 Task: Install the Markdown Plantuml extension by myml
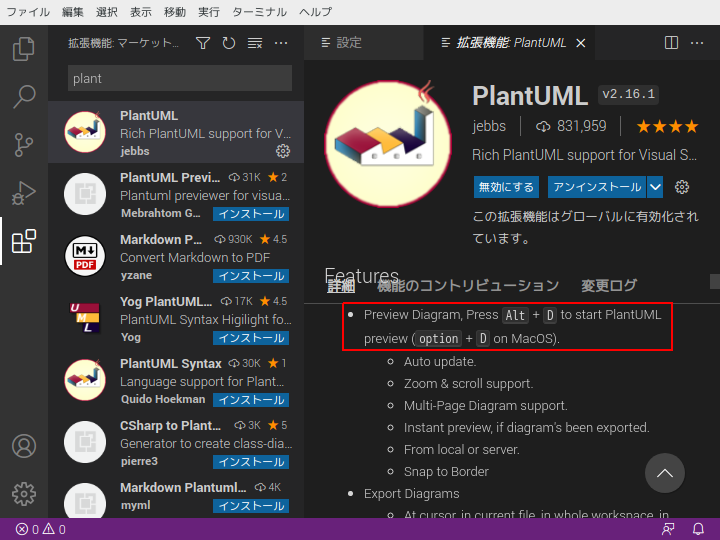pyautogui.click(x=251, y=506)
